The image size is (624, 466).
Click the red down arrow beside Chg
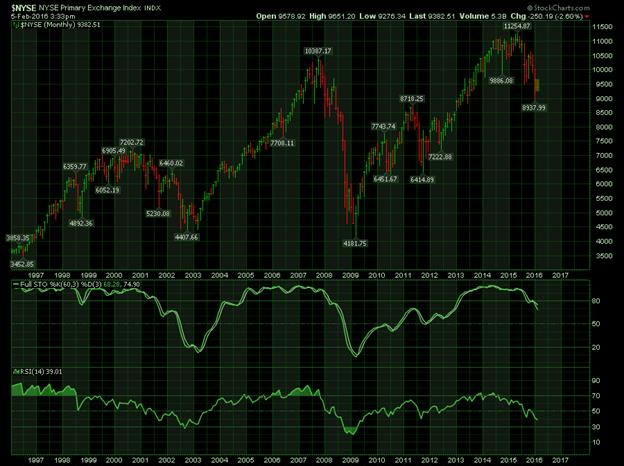coord(587,16)
